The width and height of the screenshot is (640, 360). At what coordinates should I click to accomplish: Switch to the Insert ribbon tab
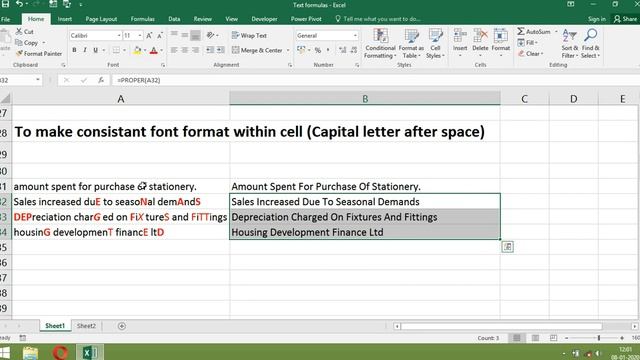64,19
